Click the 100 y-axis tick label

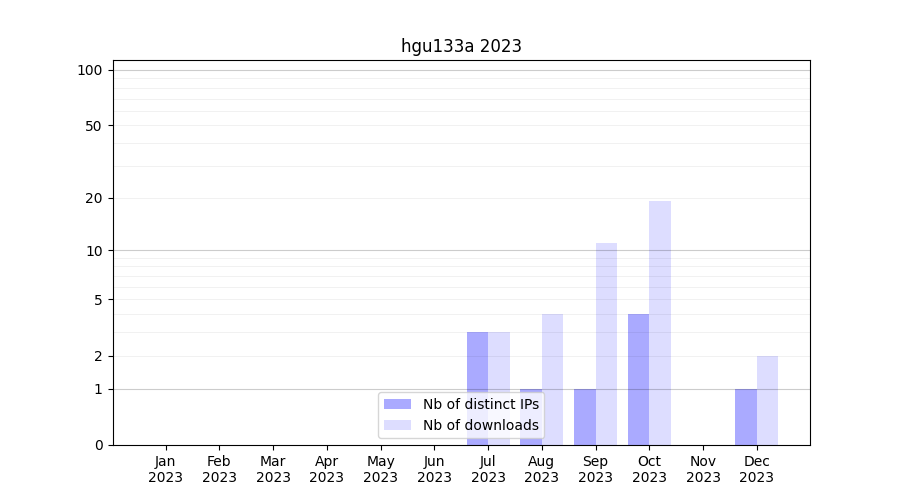(x=90, y=70)
